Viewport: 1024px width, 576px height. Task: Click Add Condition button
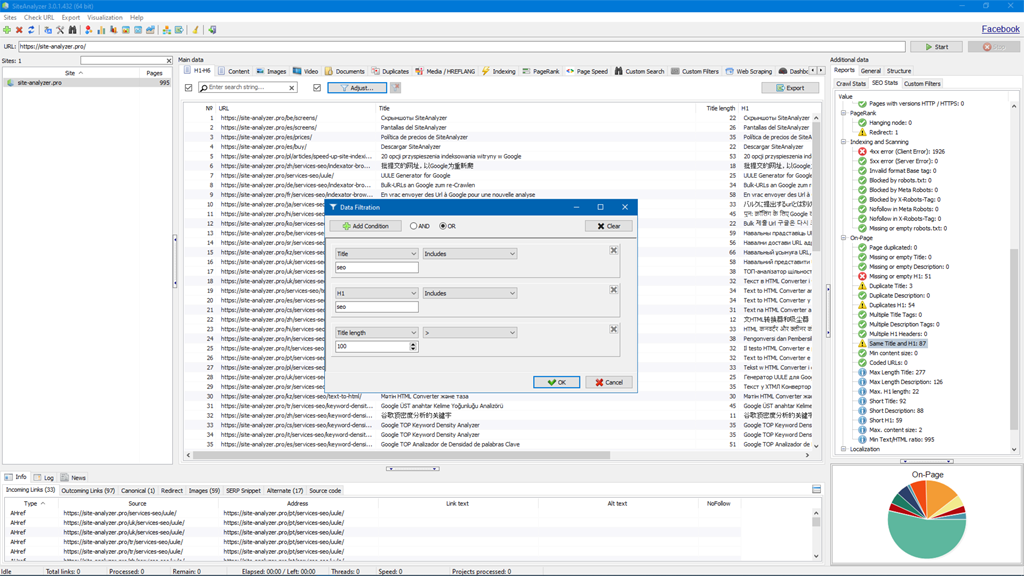pyautogui.click(x=366, y=226)
